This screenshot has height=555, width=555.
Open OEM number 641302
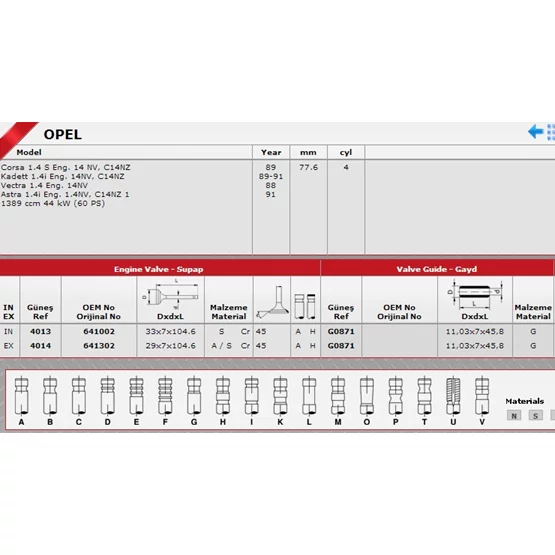click(x=99, y=346)
